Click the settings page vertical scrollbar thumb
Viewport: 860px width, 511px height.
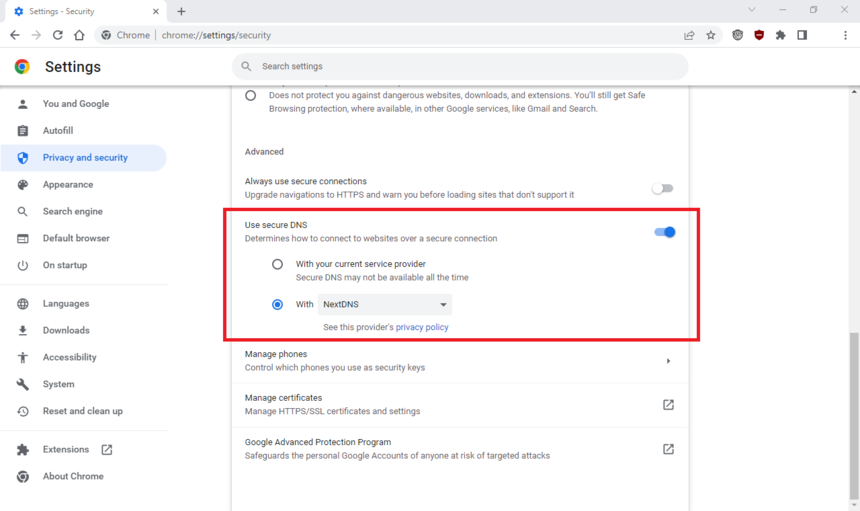854,415
